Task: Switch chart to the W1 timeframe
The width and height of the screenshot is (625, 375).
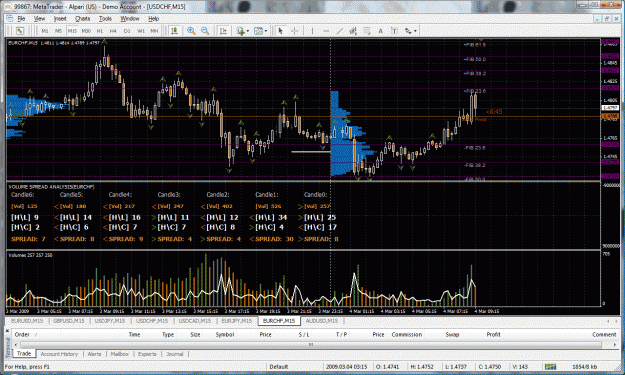Action: (x=141, y=31)
